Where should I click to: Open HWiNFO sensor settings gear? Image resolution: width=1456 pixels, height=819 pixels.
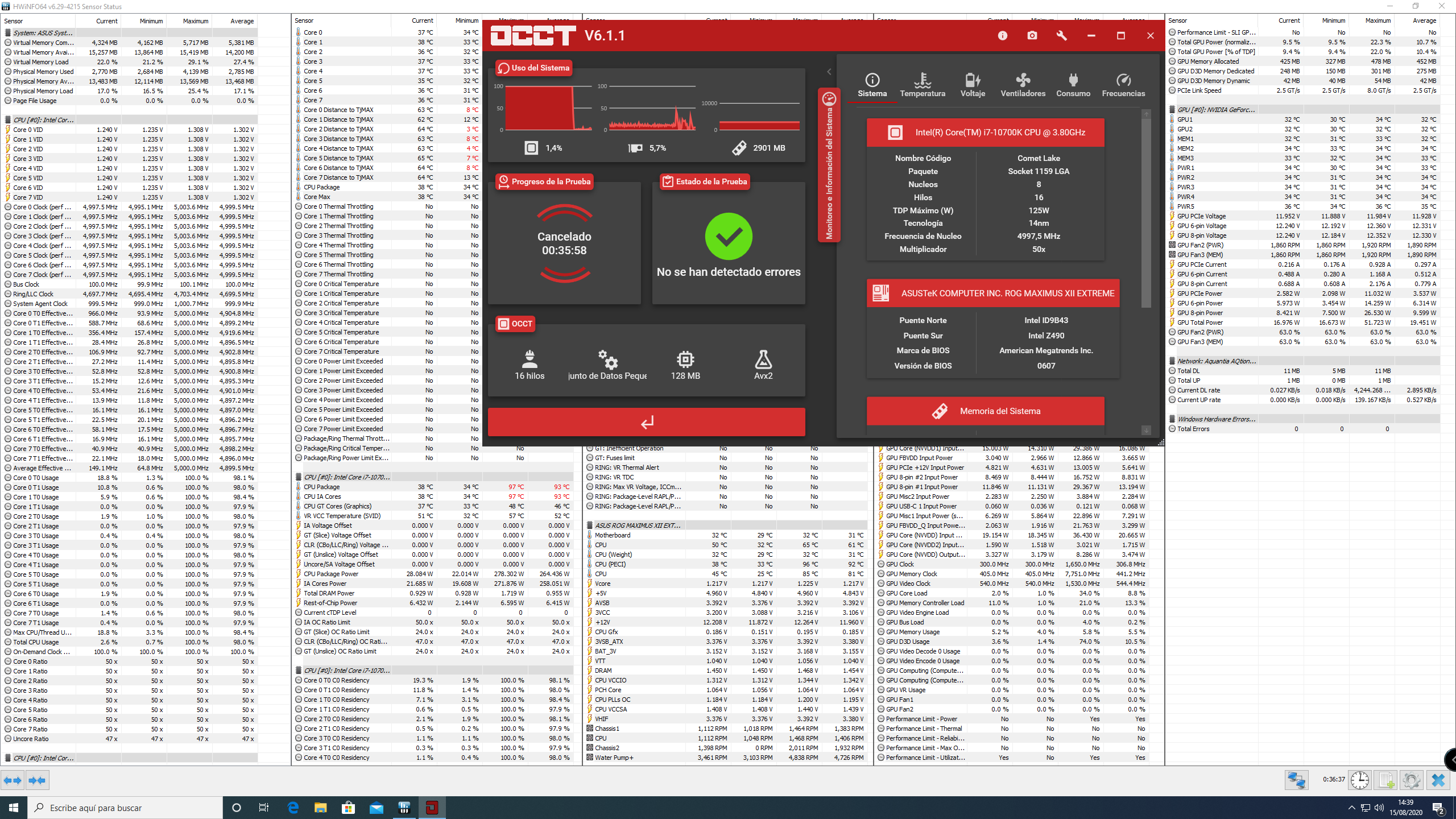[1411, 780]
